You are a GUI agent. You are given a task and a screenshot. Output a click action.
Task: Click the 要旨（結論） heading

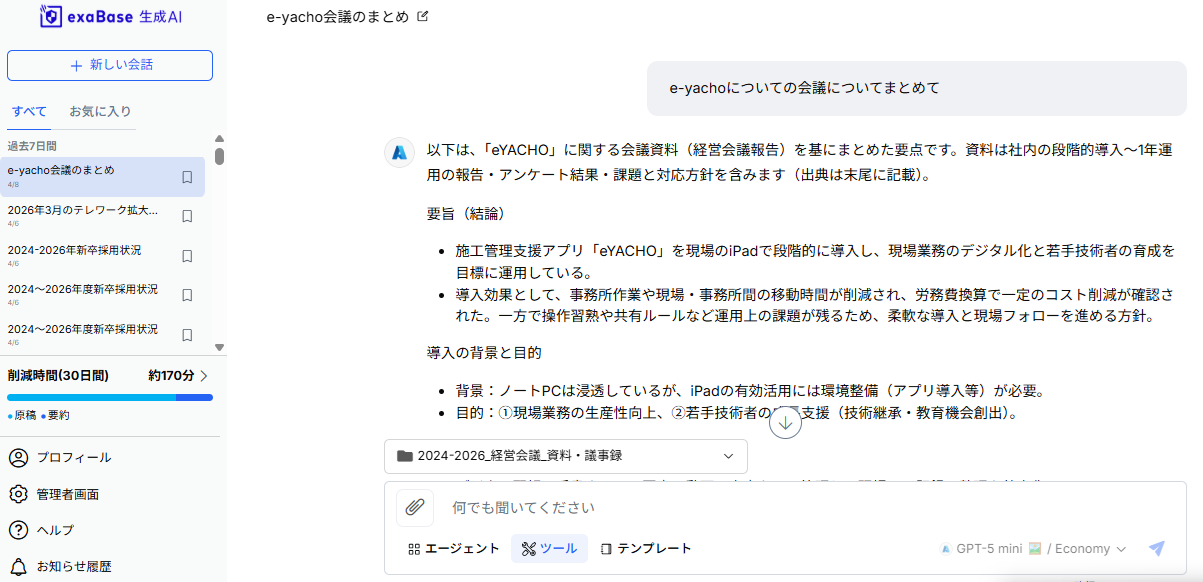tap(465, 214)
